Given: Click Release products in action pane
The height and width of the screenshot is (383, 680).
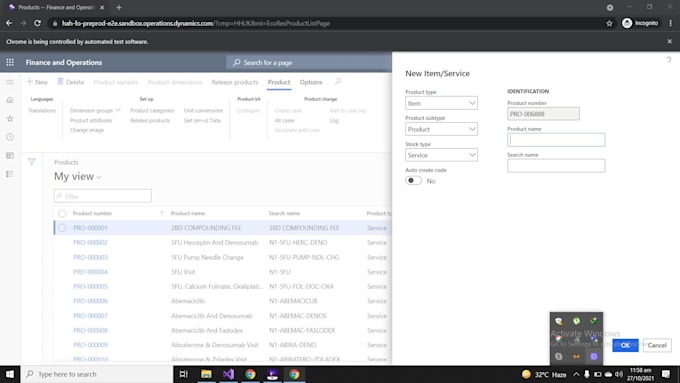Looking at the screenshot, I should click(x=235, y=82).
